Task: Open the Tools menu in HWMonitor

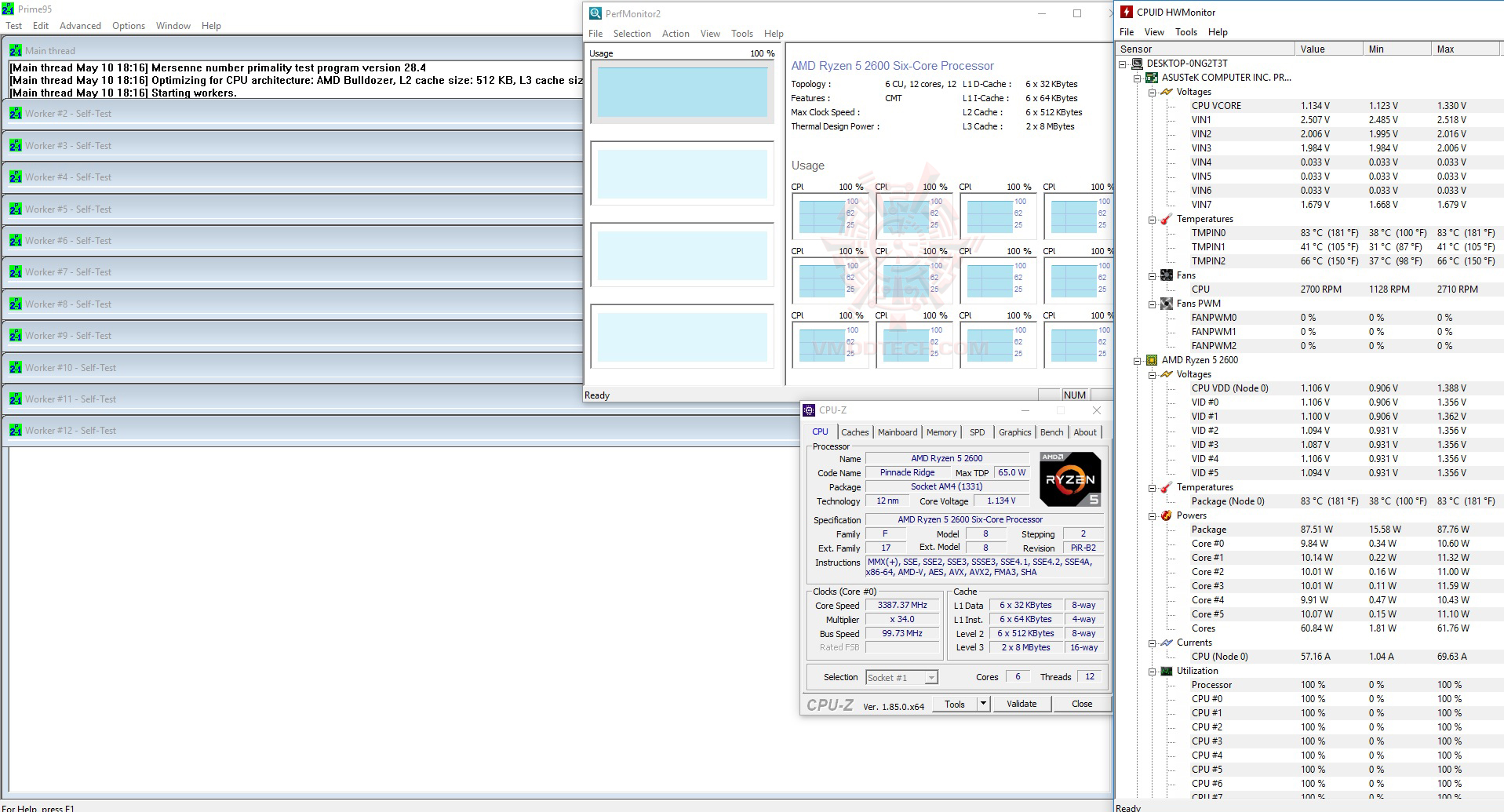Action: click(1186, 32)
